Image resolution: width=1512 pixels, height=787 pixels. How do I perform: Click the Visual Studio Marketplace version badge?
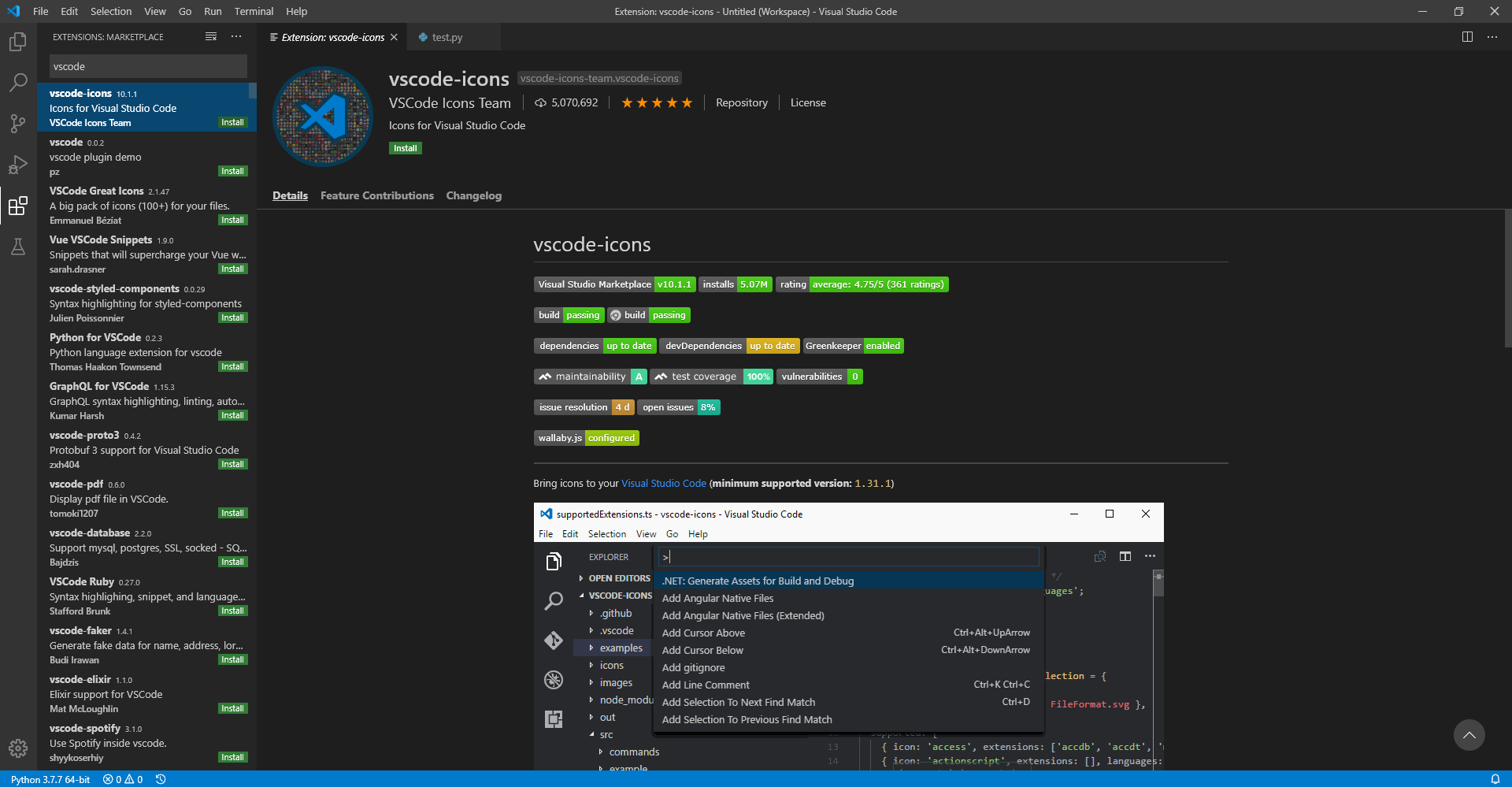(614, 284)
